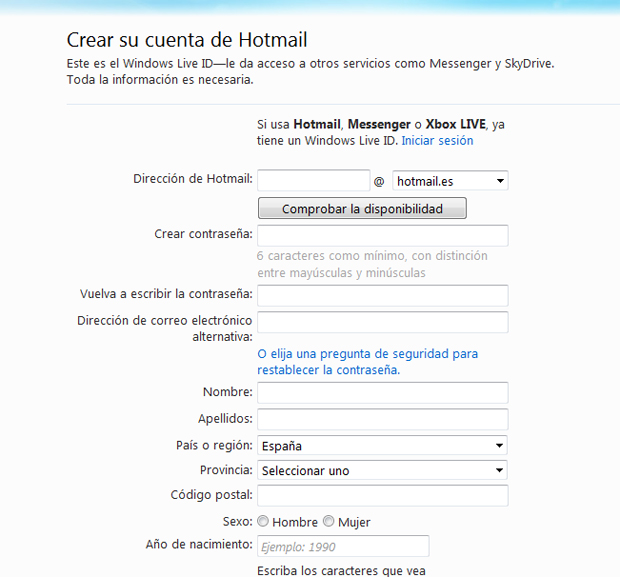
Task: Open the País o región dropdown
Action: click(x=382, y=446)
